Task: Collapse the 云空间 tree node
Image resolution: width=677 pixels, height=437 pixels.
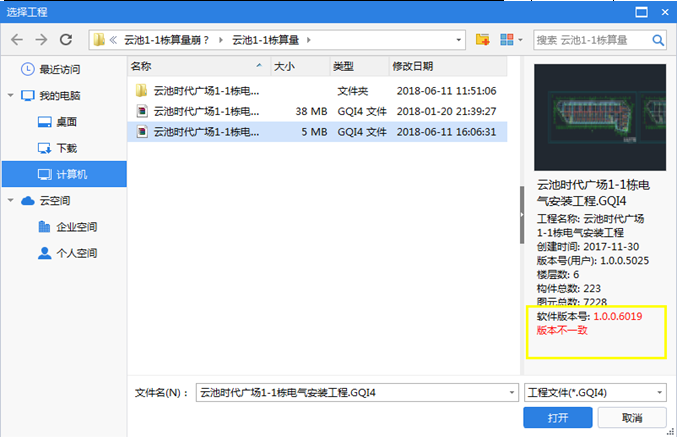Action: pos(10,201)
